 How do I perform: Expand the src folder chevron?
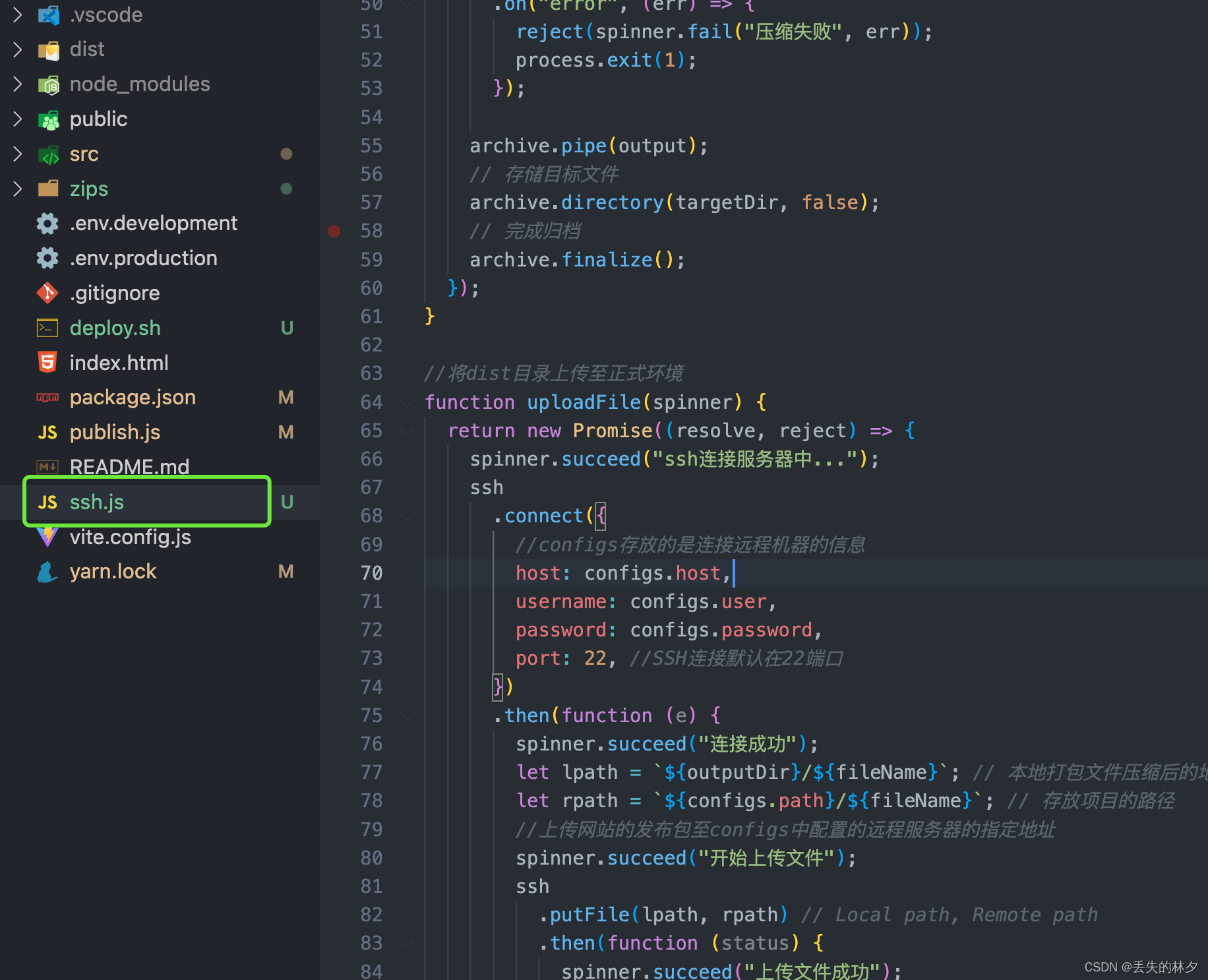(x=18, y=154)
